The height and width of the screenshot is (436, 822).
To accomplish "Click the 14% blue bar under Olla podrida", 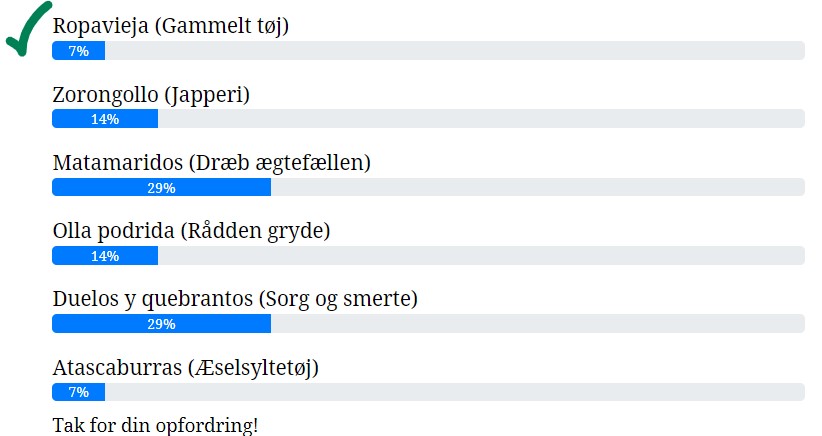I will pyautogui.click(x=105, y=255).
